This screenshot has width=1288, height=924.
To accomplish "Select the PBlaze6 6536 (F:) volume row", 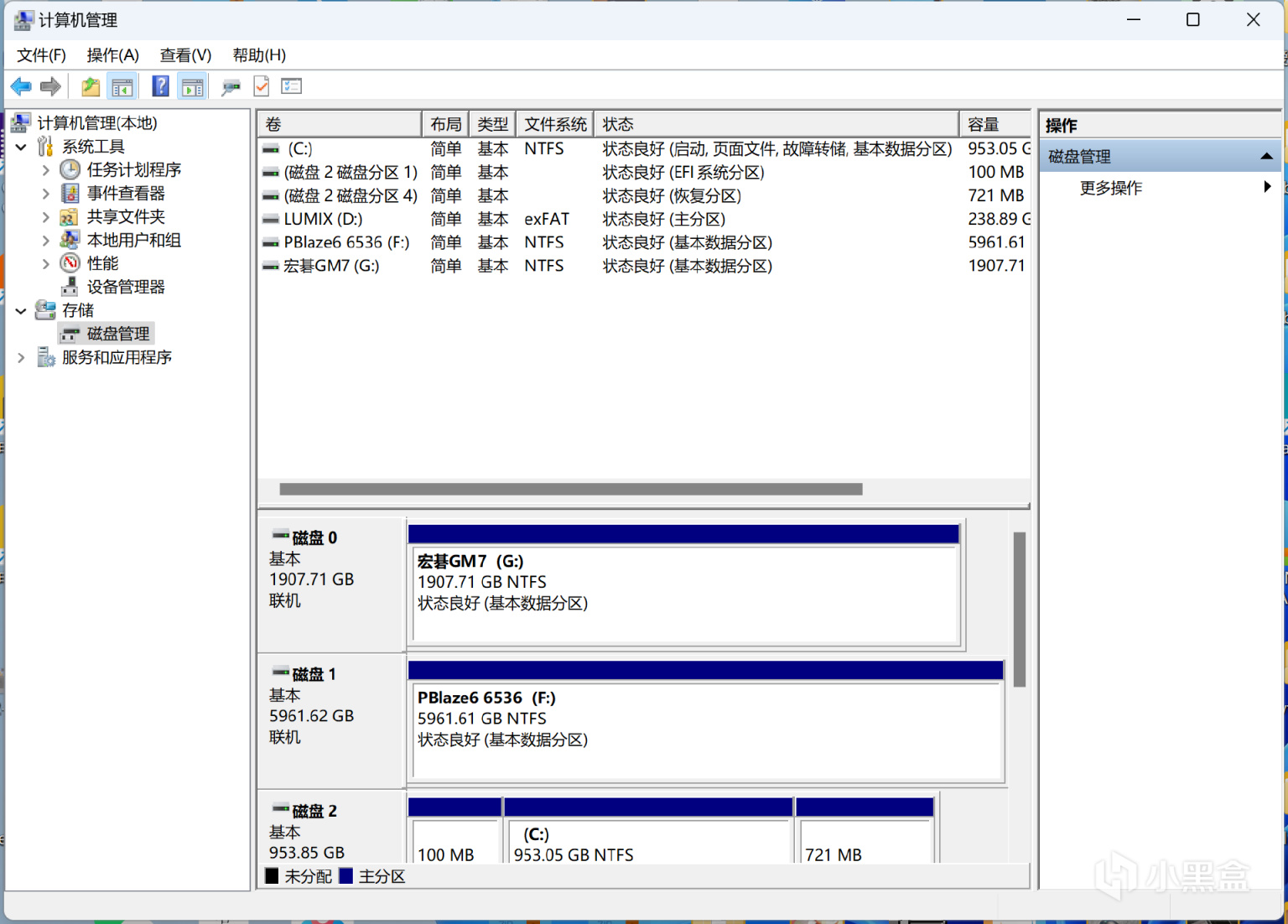I will coord(644,242).
